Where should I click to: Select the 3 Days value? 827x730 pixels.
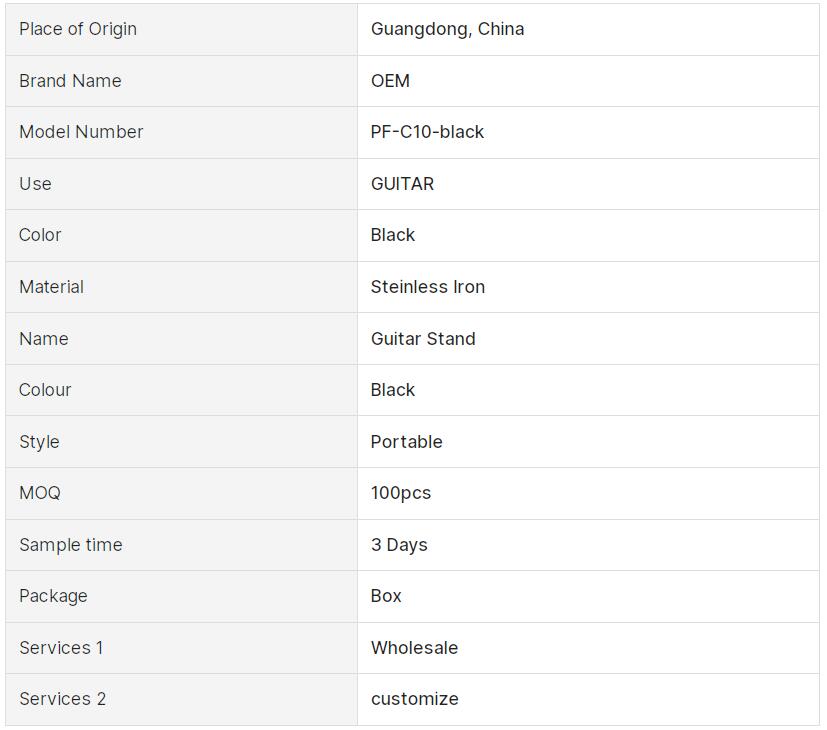point(399,545)
